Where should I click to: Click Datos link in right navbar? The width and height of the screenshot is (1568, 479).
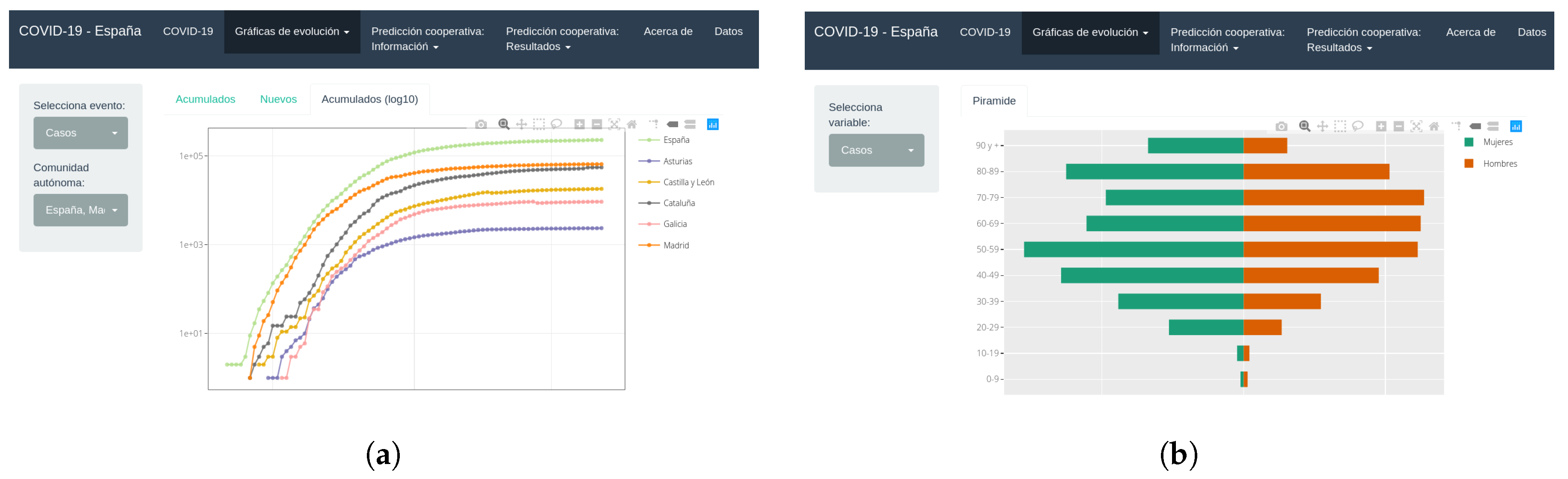(1531, 32)
